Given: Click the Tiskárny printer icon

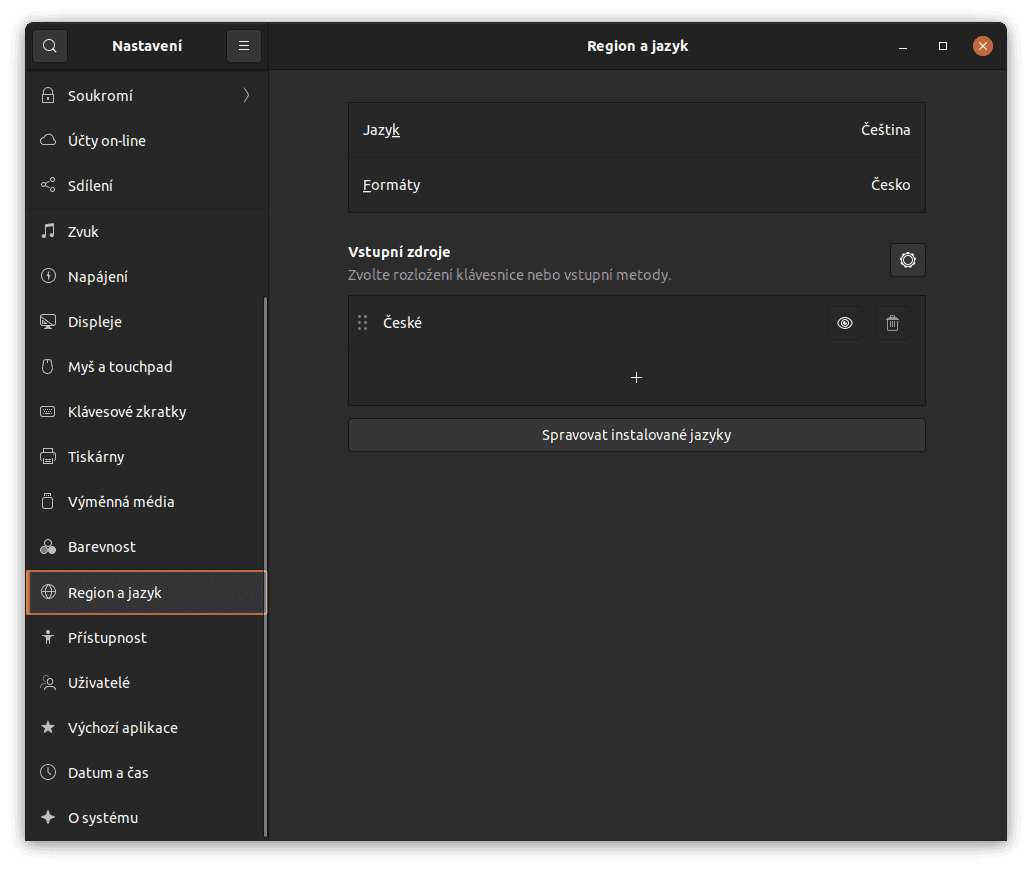Looking at the screenshot, I should (47, 457).
